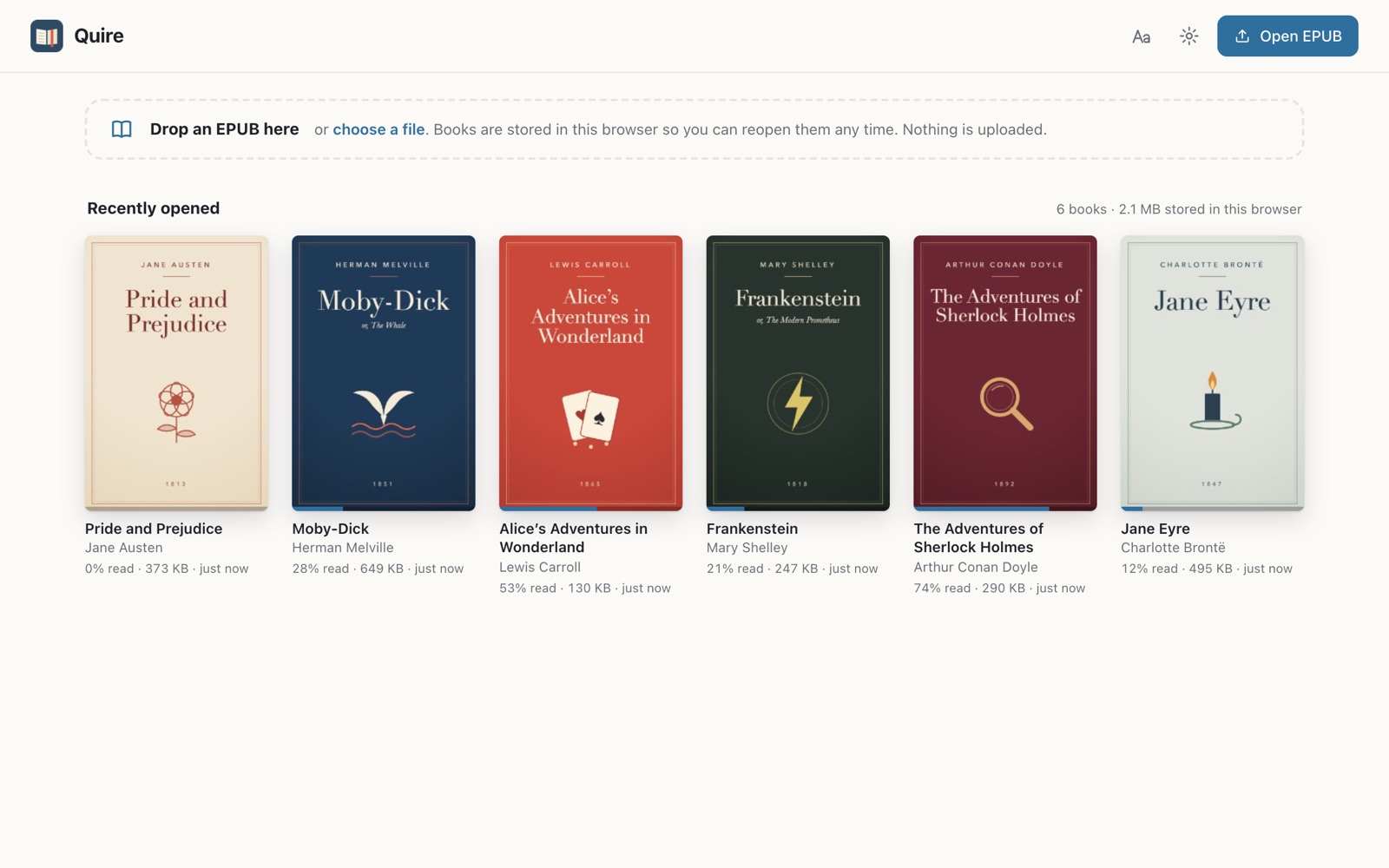Click the 'choose a file' link
The width and height of the screenshot is (1389, 868).
pos(379,129)
